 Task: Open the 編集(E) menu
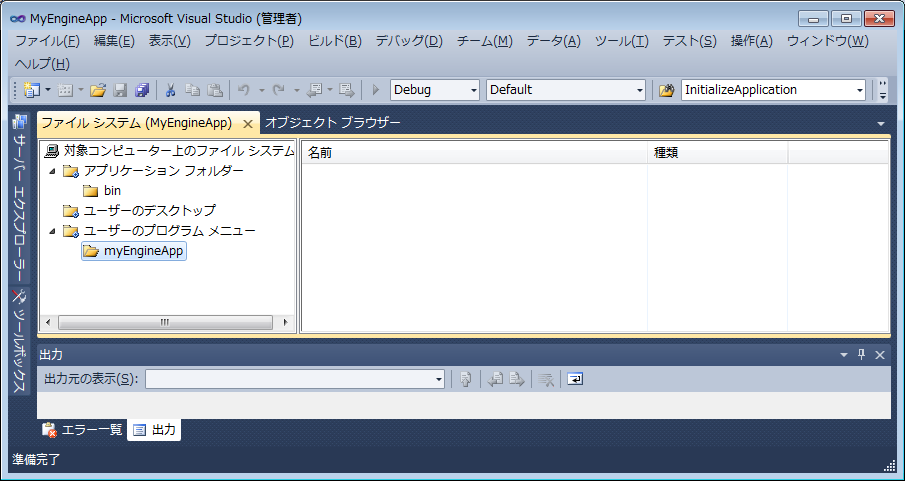[x=114, y=41]
